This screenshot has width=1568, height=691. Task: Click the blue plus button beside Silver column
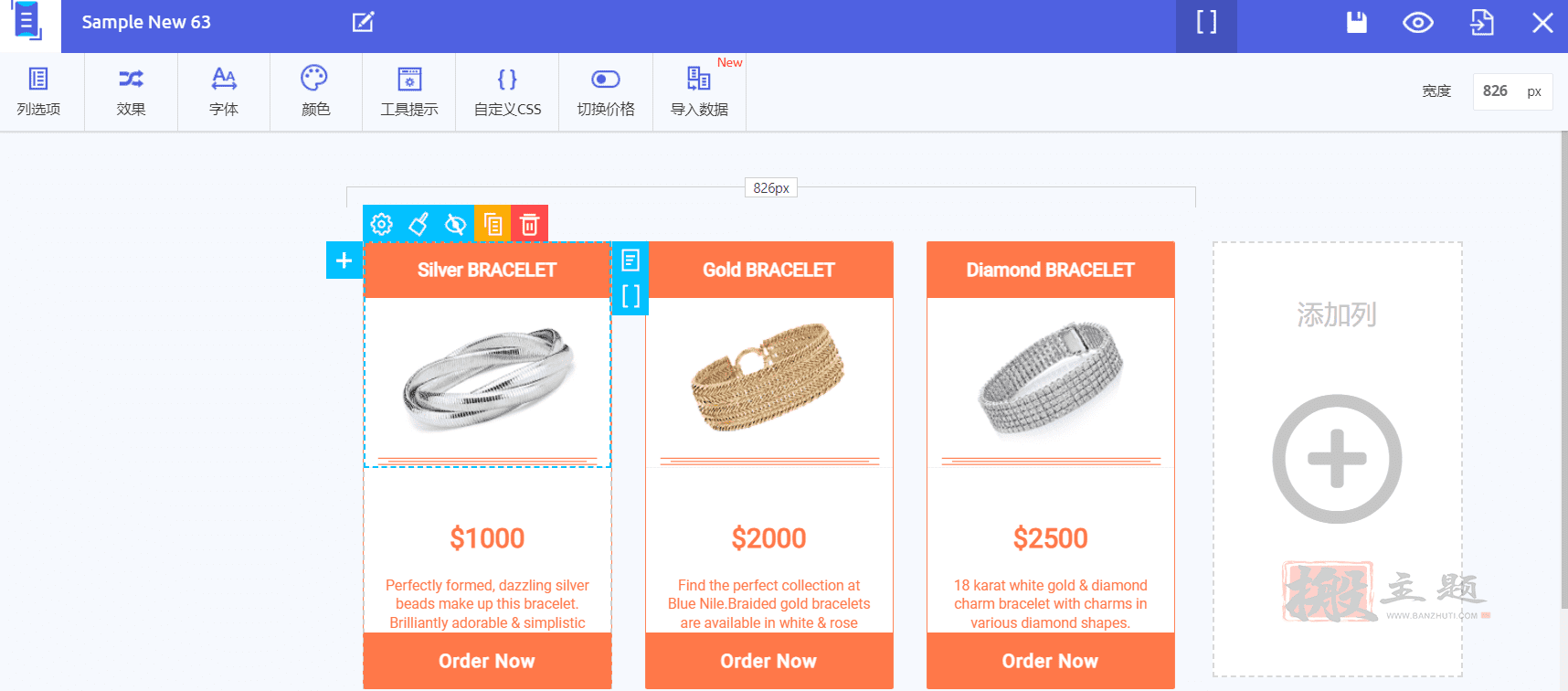click(344, 260)
